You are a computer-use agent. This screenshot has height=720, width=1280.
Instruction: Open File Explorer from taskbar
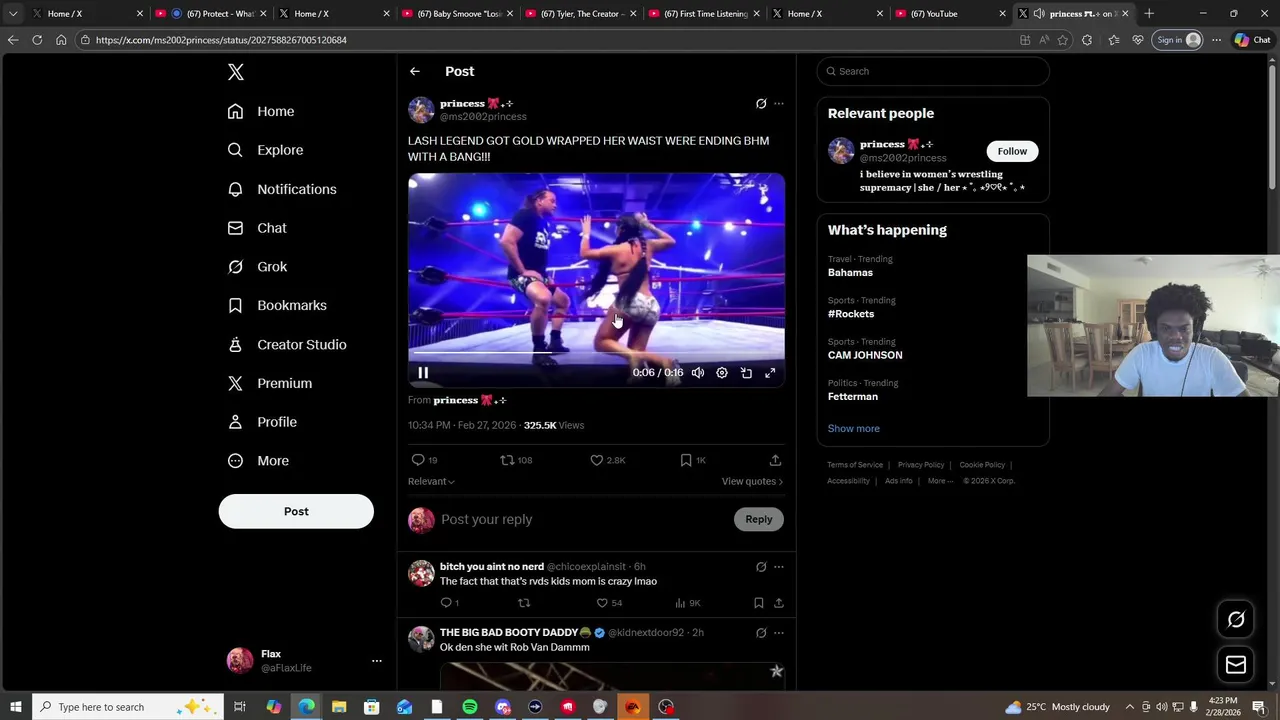pyautogui.click(x=339, y=707)
